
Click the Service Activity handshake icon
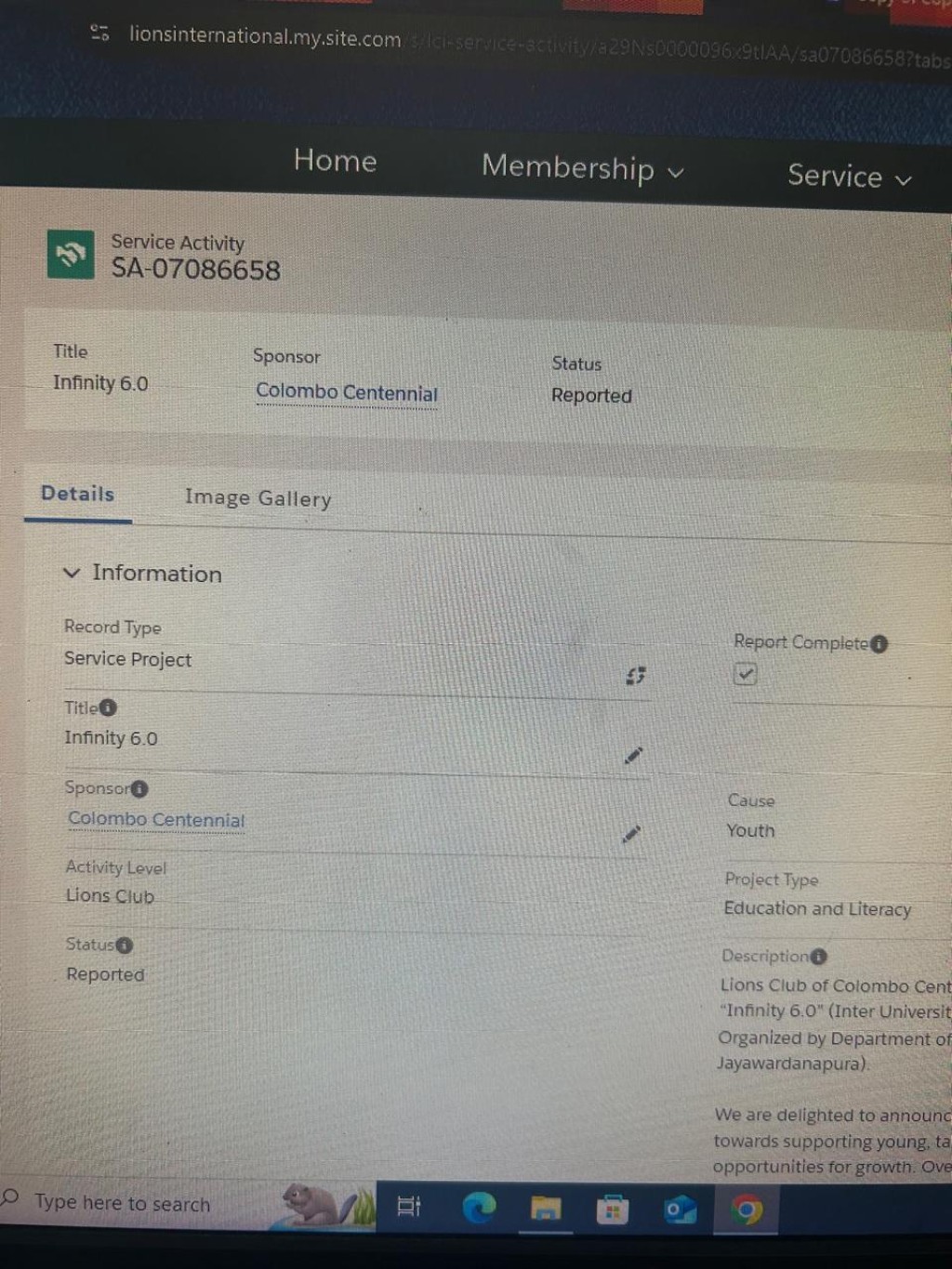(71, 254)
